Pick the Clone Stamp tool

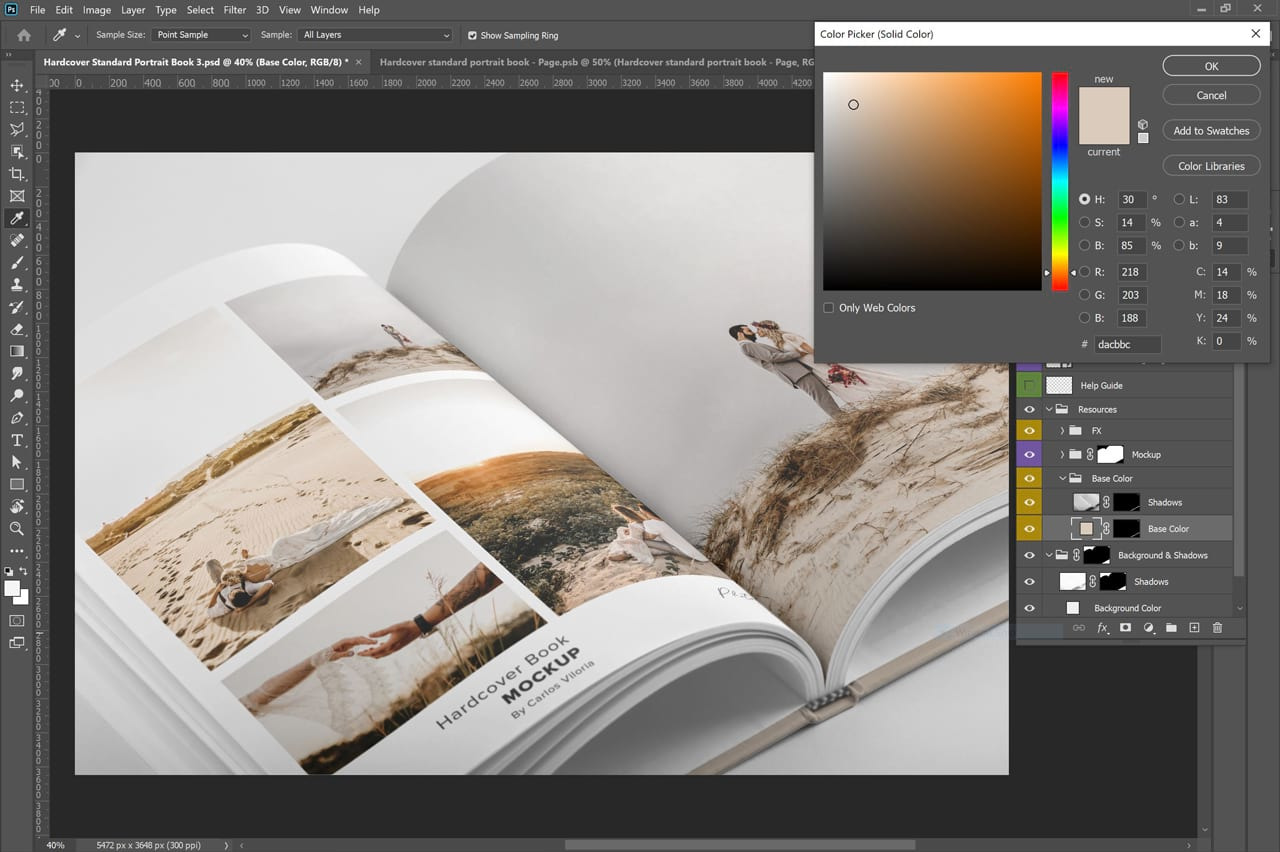tap(17, 285)
